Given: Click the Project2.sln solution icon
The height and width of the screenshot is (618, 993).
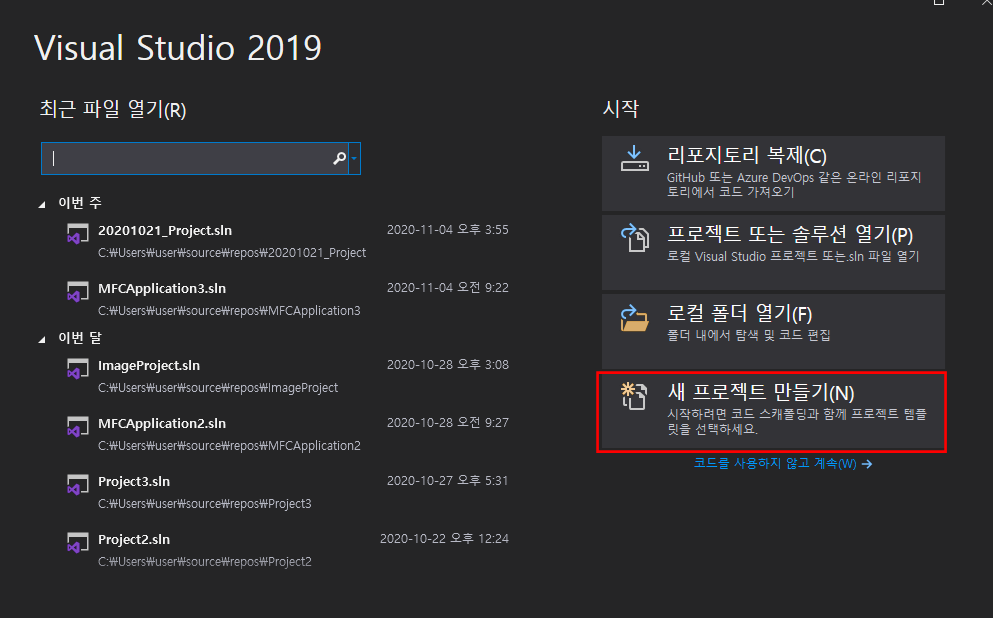Looking at the screenshot, I should (77, 542).
